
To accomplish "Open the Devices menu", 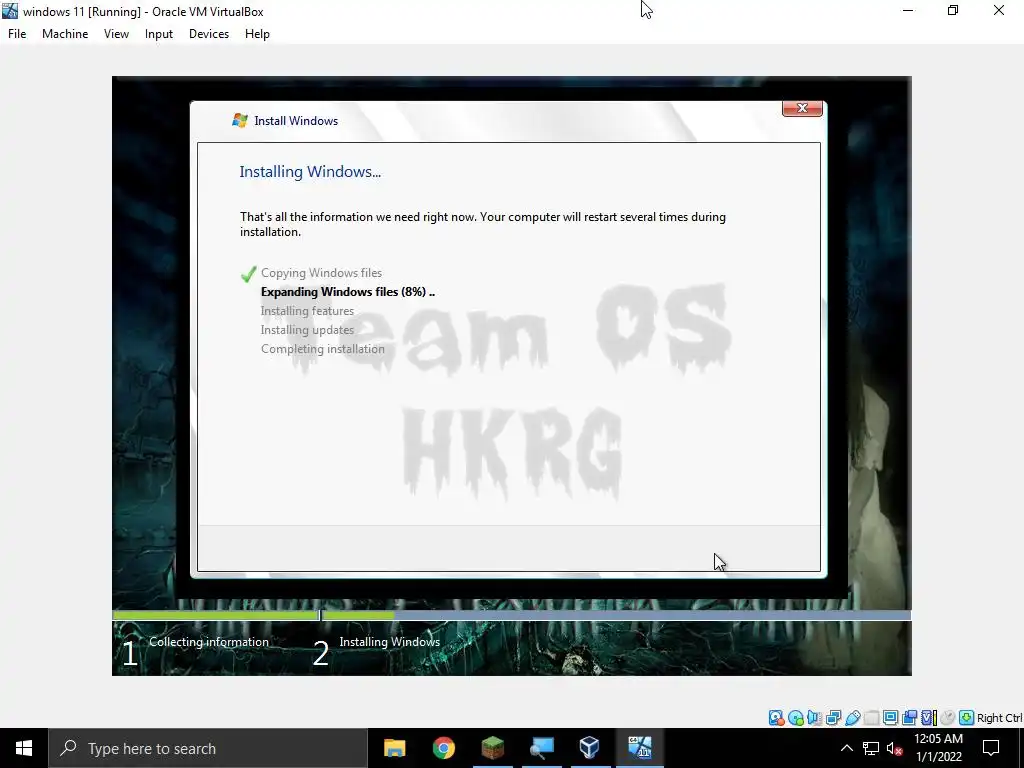I will click(x=209, y=34).
